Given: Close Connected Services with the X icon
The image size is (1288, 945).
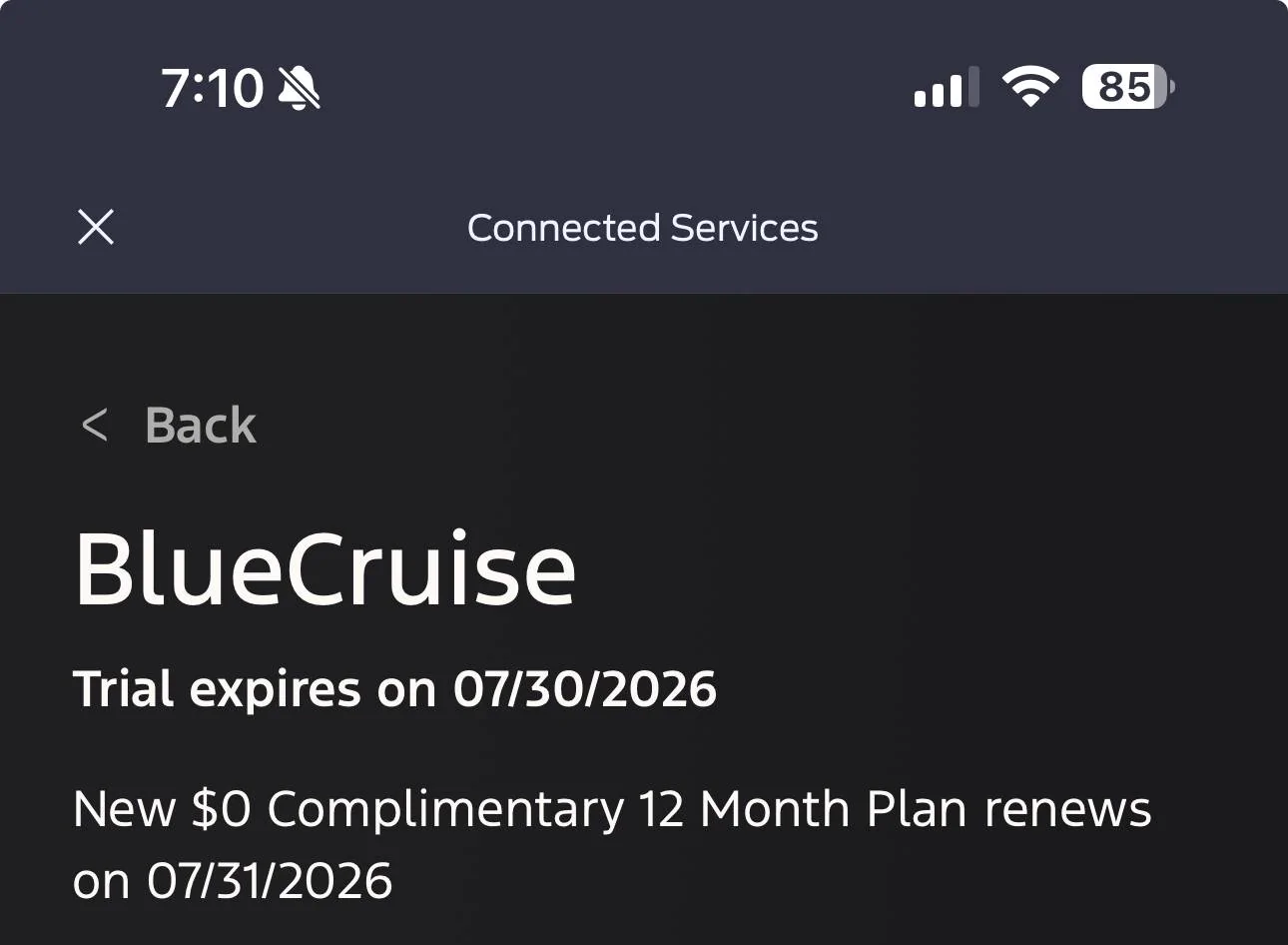Looking at the screenshot, I should click(x=96, y=228).
